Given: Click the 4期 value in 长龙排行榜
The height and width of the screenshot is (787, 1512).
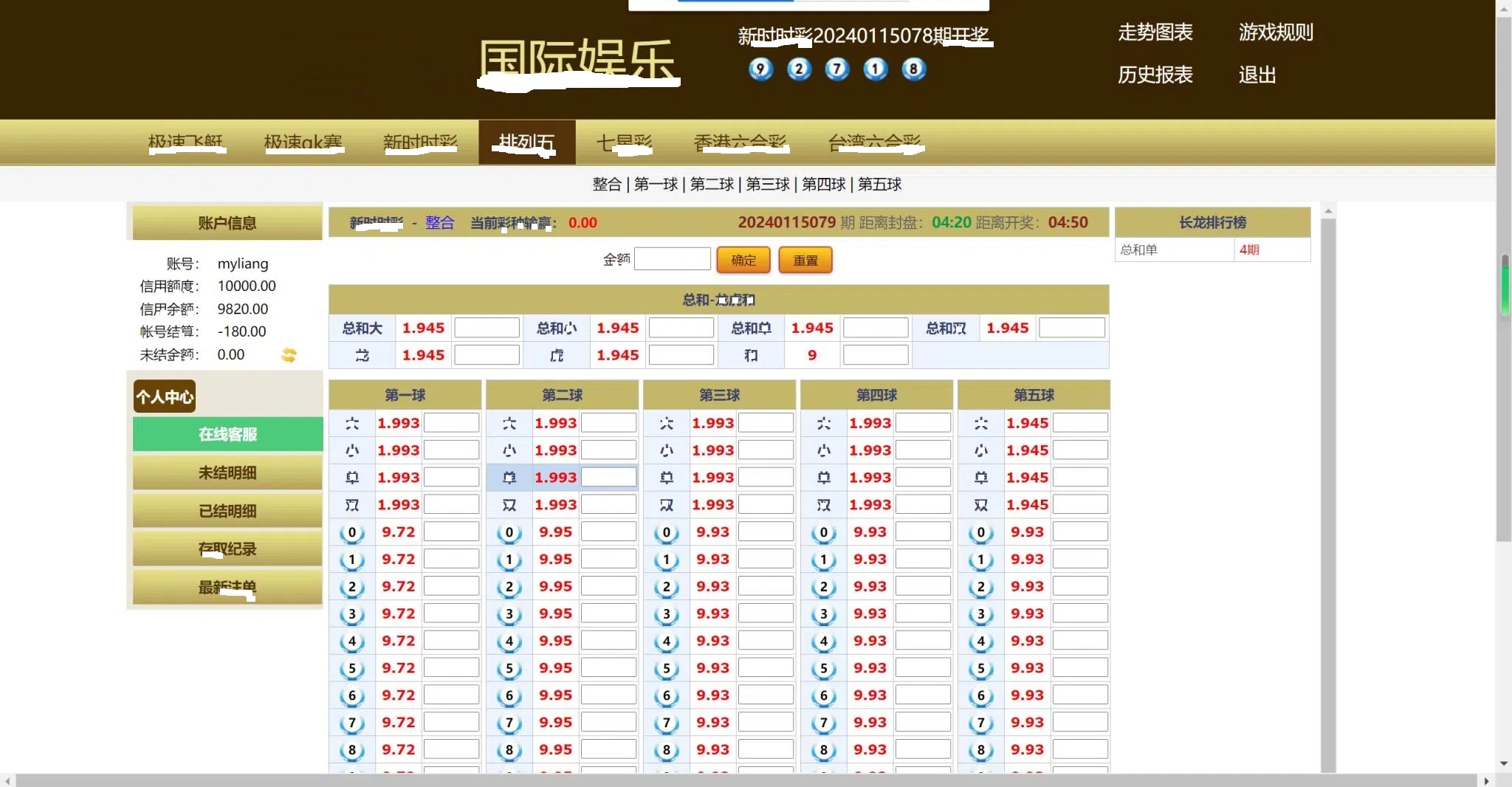Looking at the screenshot, I should [x=1249, y=250].
